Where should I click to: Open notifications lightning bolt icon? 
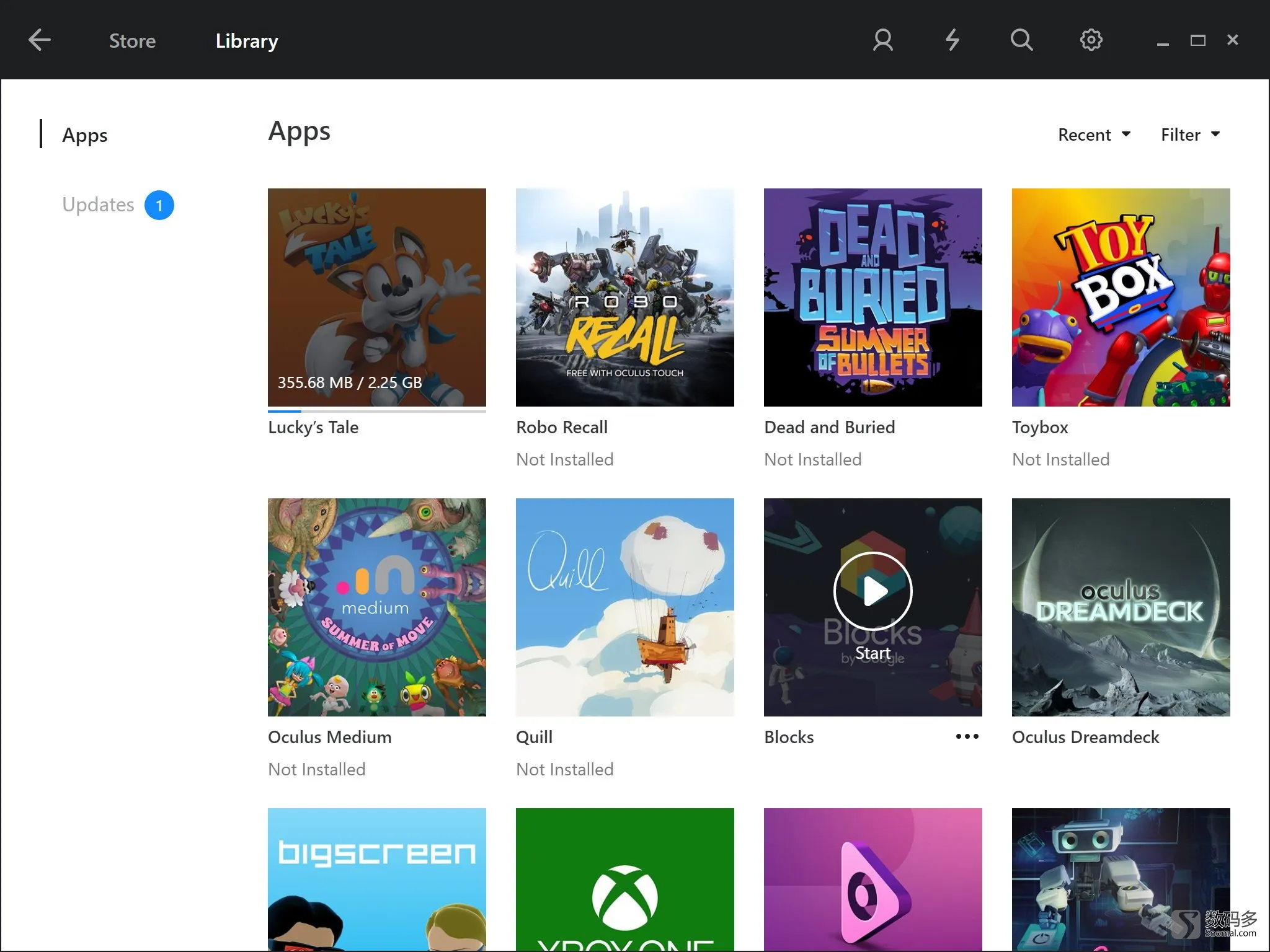coord(952,40)
